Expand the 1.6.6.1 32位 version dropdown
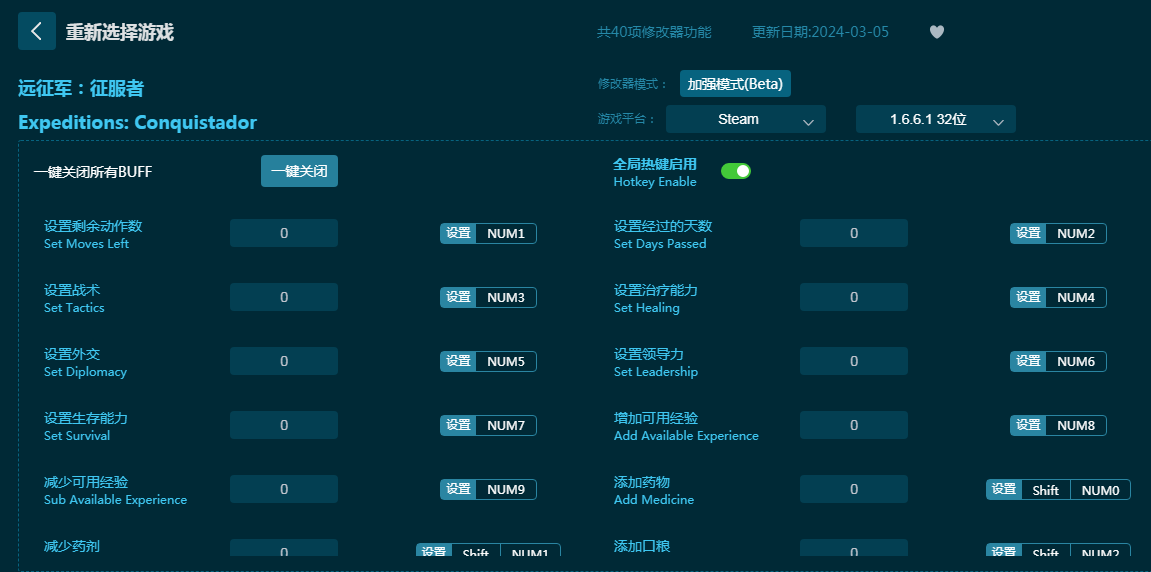The image size is (1151, 572). pos(935,119)
